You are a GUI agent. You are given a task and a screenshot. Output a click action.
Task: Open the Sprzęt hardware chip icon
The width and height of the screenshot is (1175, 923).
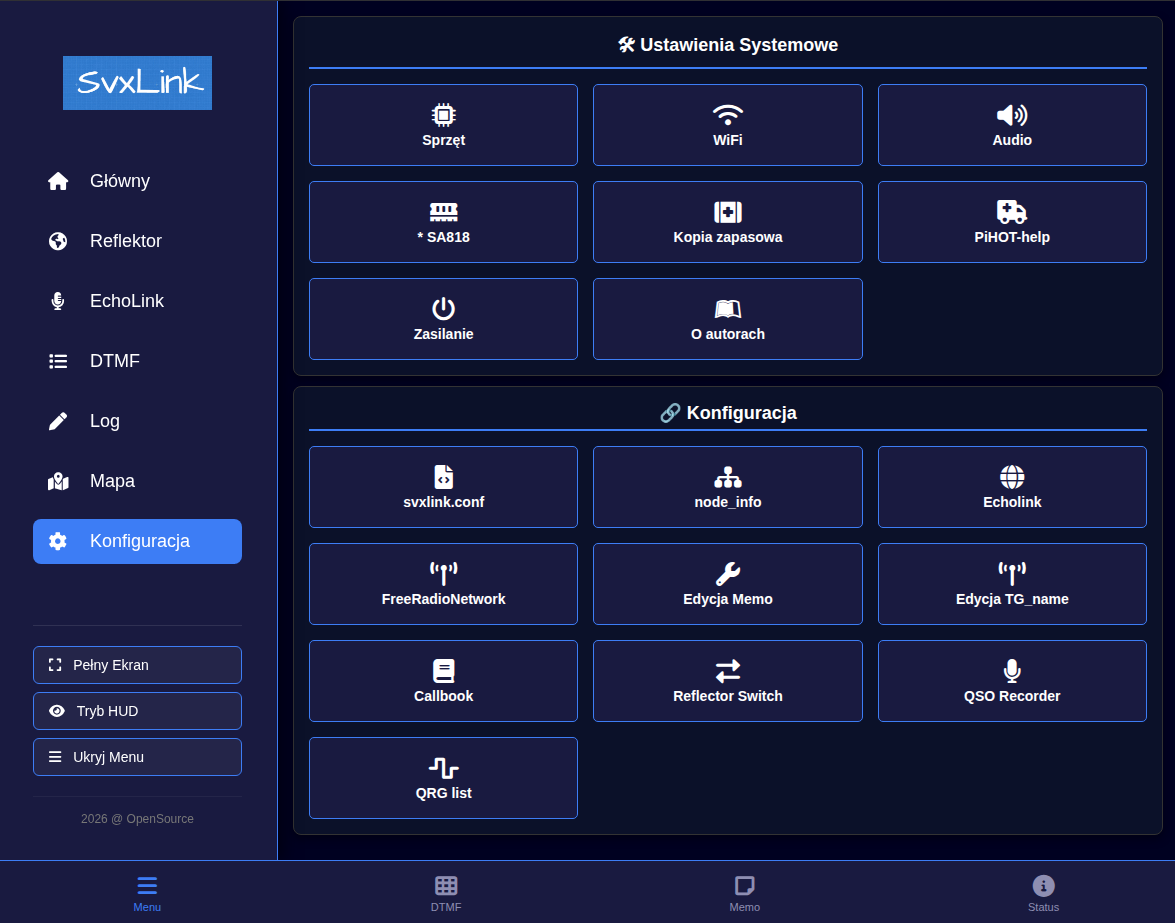click(x=443, y=115)
